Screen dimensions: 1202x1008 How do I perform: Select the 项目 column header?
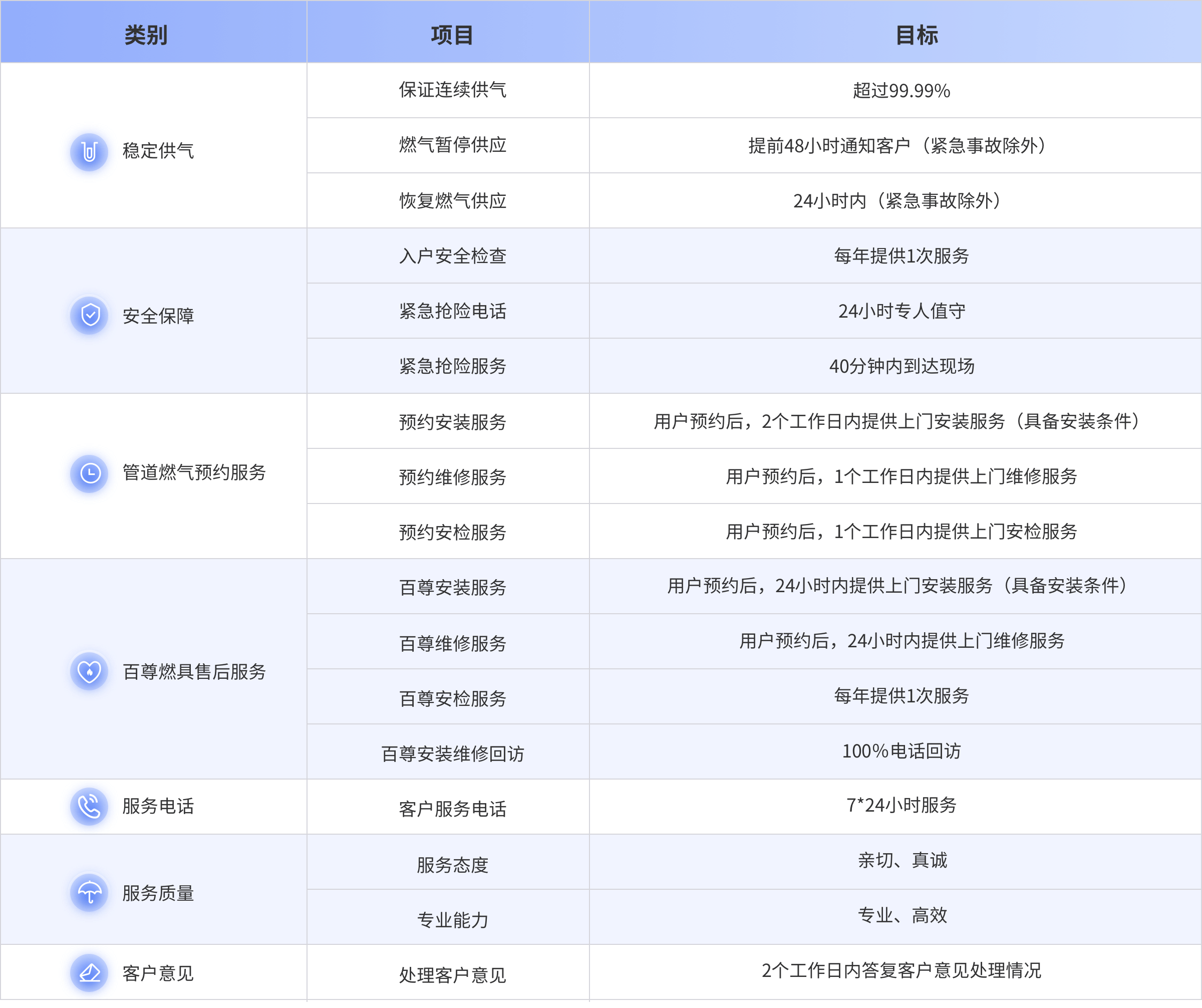[x=448, y=32]
